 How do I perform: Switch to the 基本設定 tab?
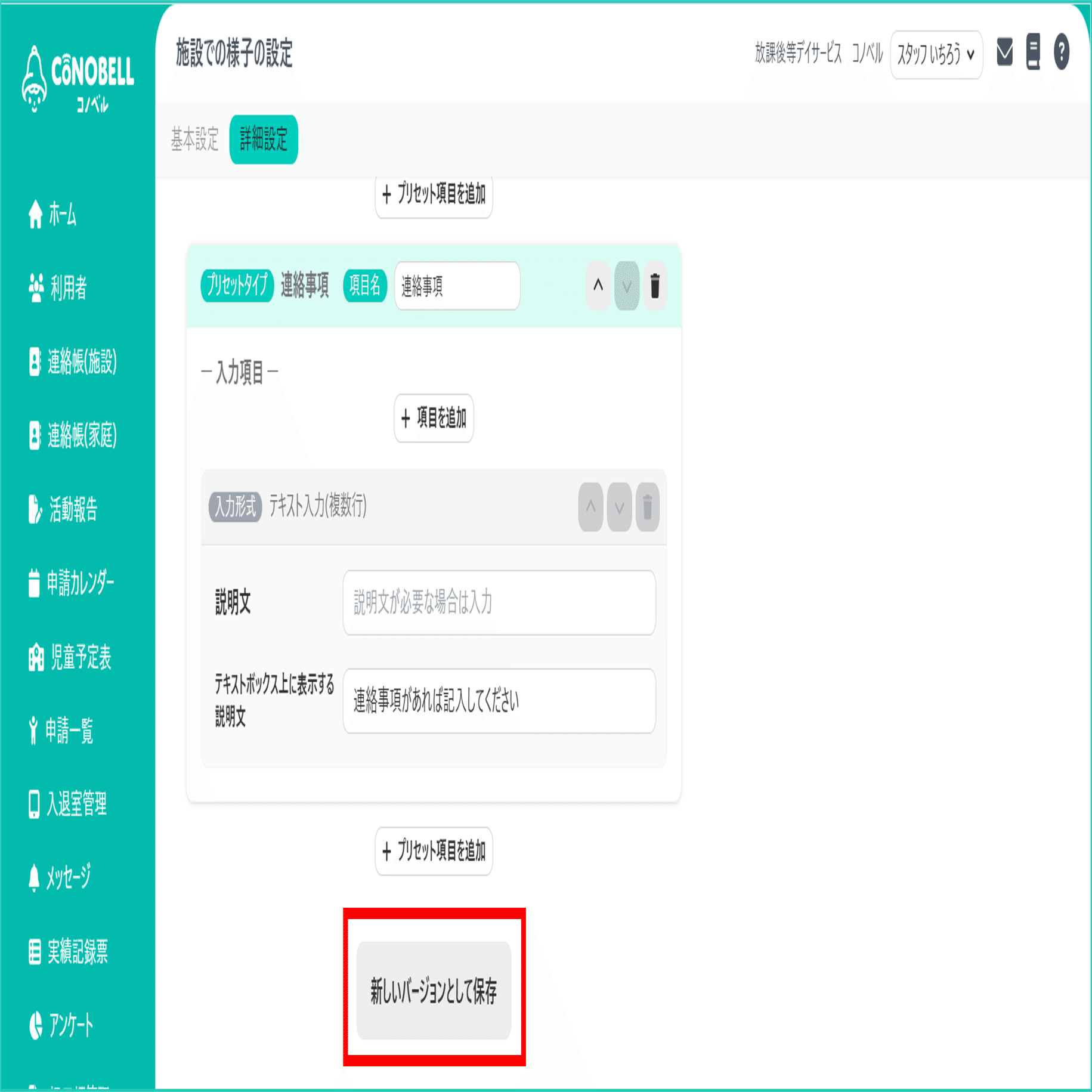195,140
